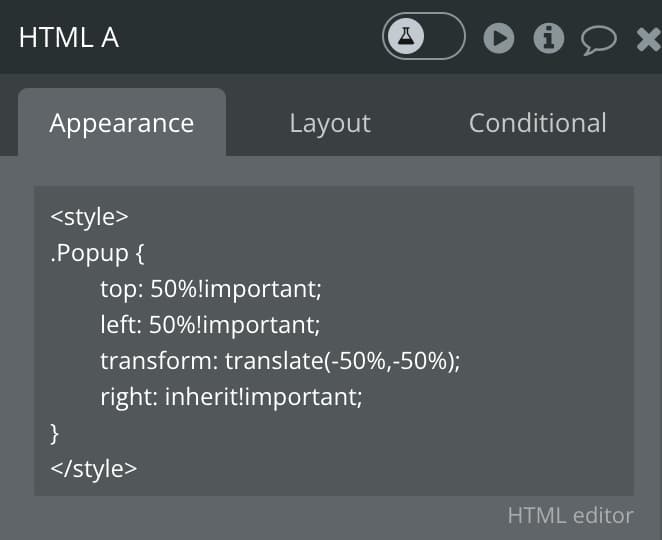Image resolution: width=662 pixels, height=540 pixels.
Task: Open the info reference icon
Action: (549, 38)
